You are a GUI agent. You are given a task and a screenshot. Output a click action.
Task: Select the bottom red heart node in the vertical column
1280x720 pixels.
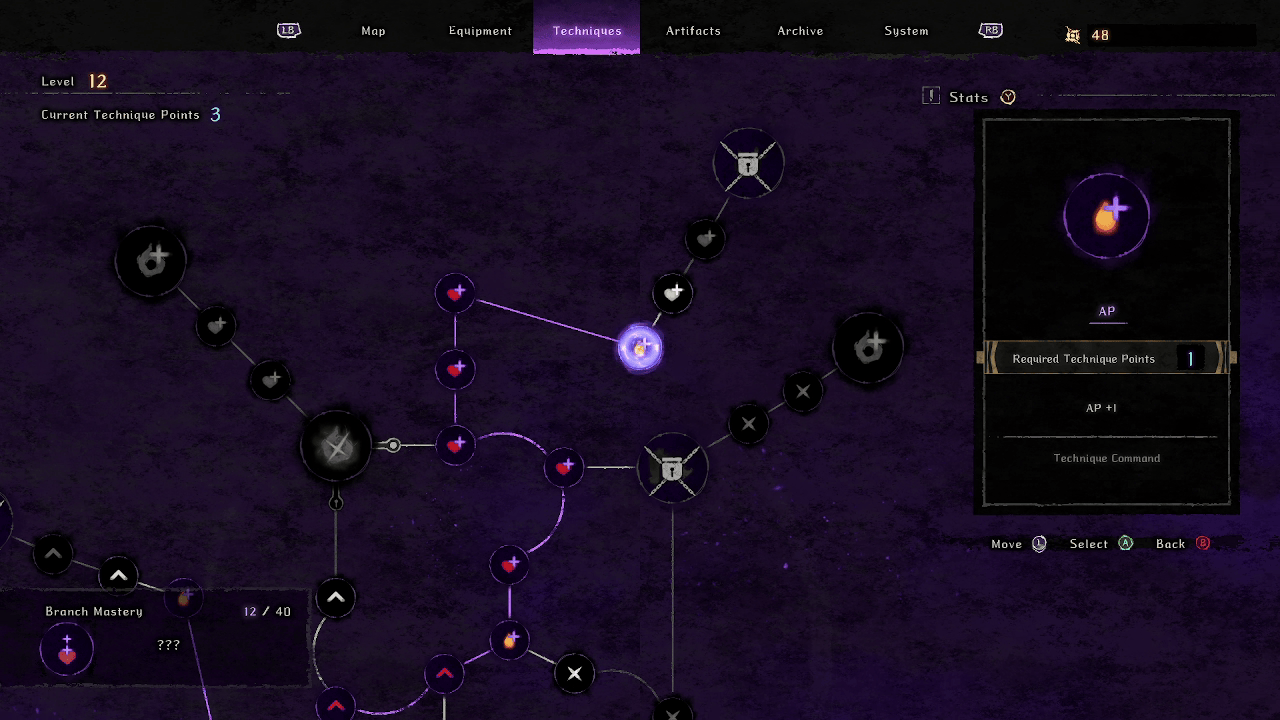click(455, 444)
